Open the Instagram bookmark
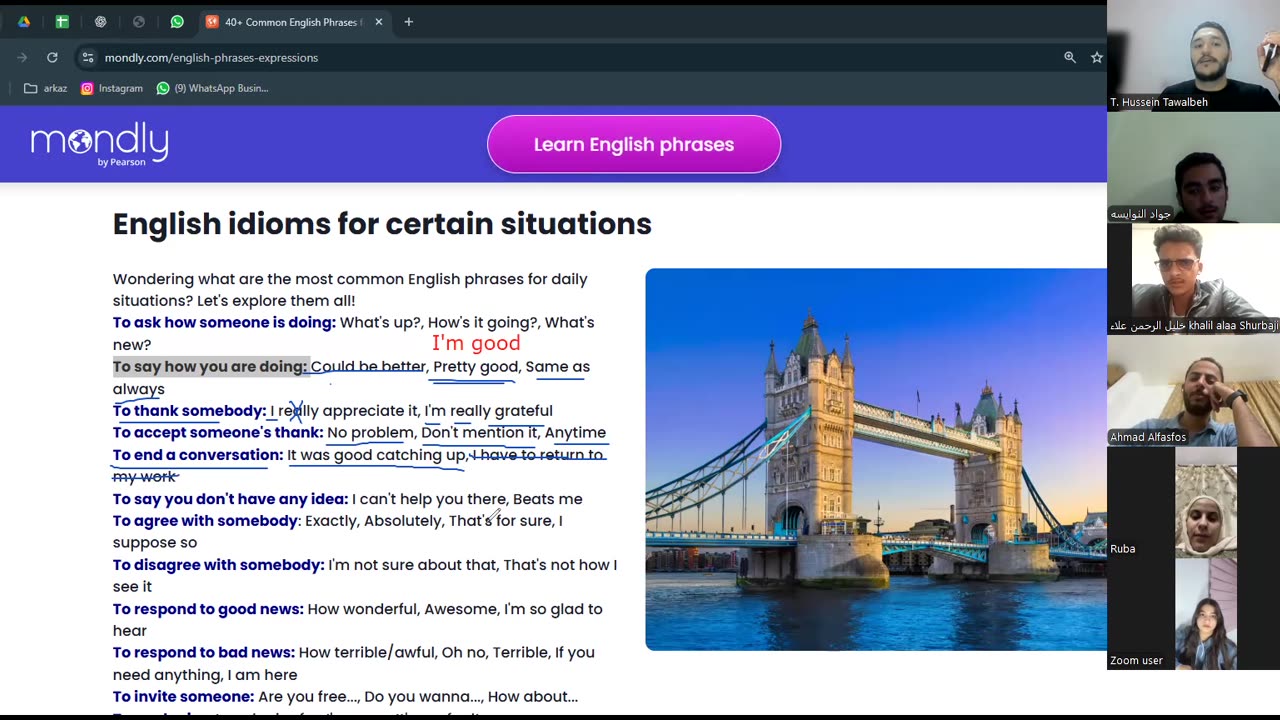The height and width of the screenshot is (720, 1280). tap(112, 88)
